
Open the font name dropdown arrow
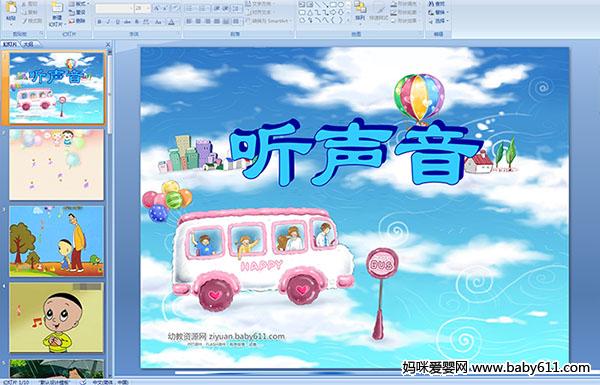point(131,8)
